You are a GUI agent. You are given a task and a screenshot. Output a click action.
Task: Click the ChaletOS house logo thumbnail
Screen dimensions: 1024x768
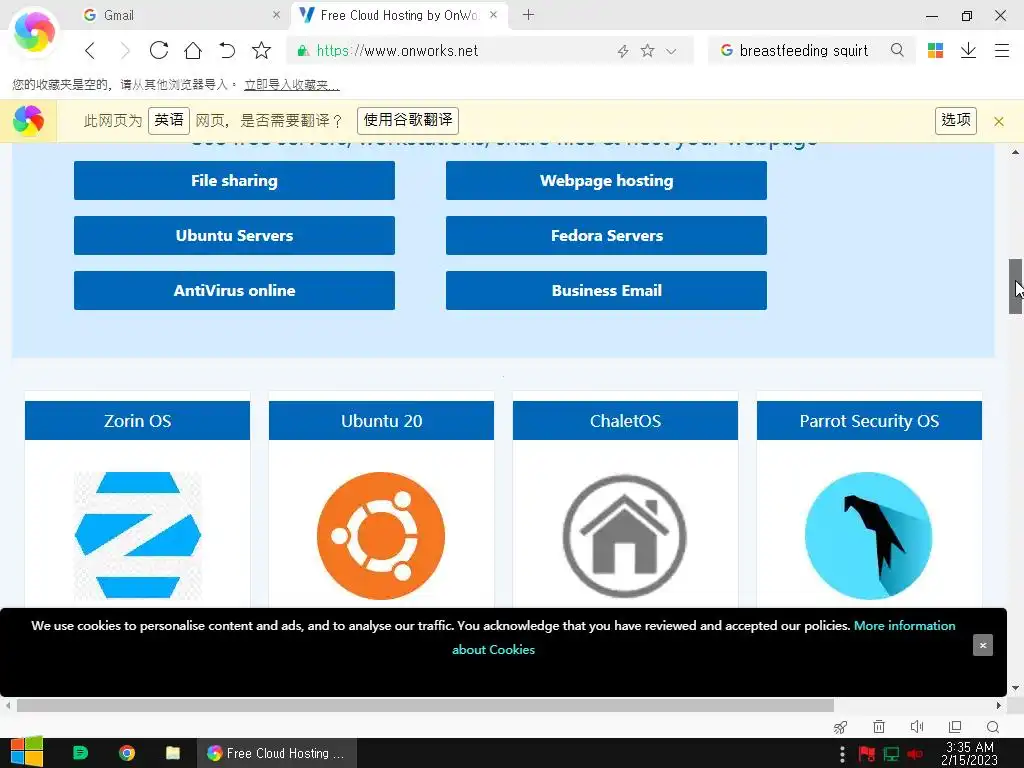click(625, 536)
